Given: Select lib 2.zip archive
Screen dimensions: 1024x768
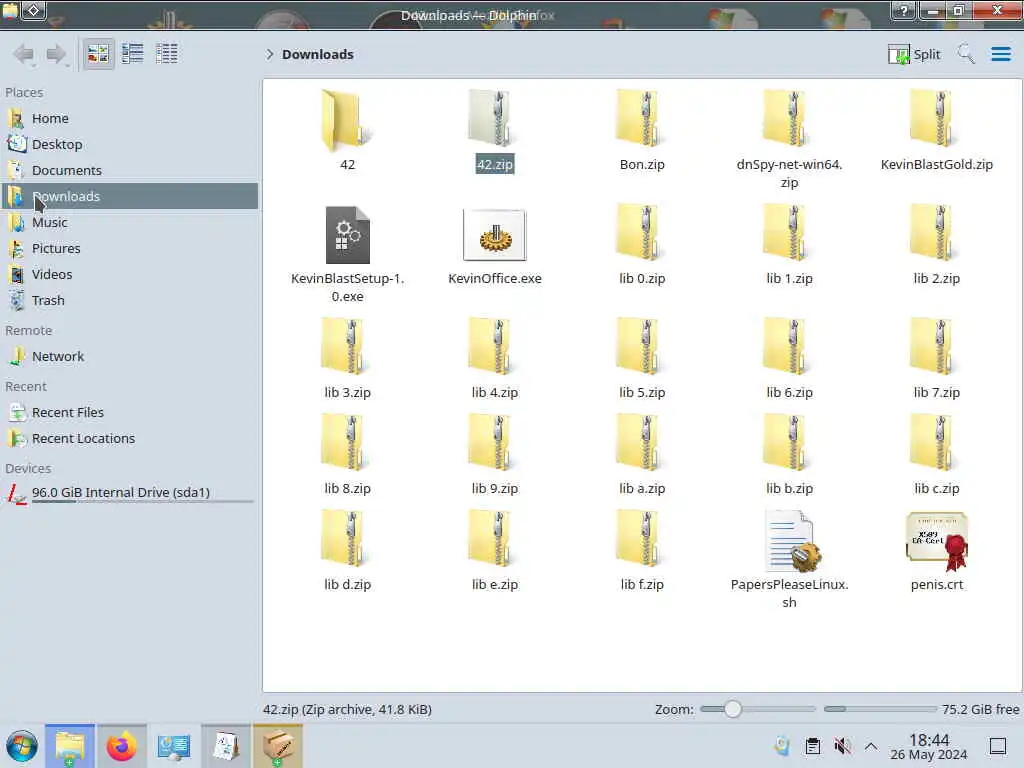Looking at the screenshot, I should point(936,244).
